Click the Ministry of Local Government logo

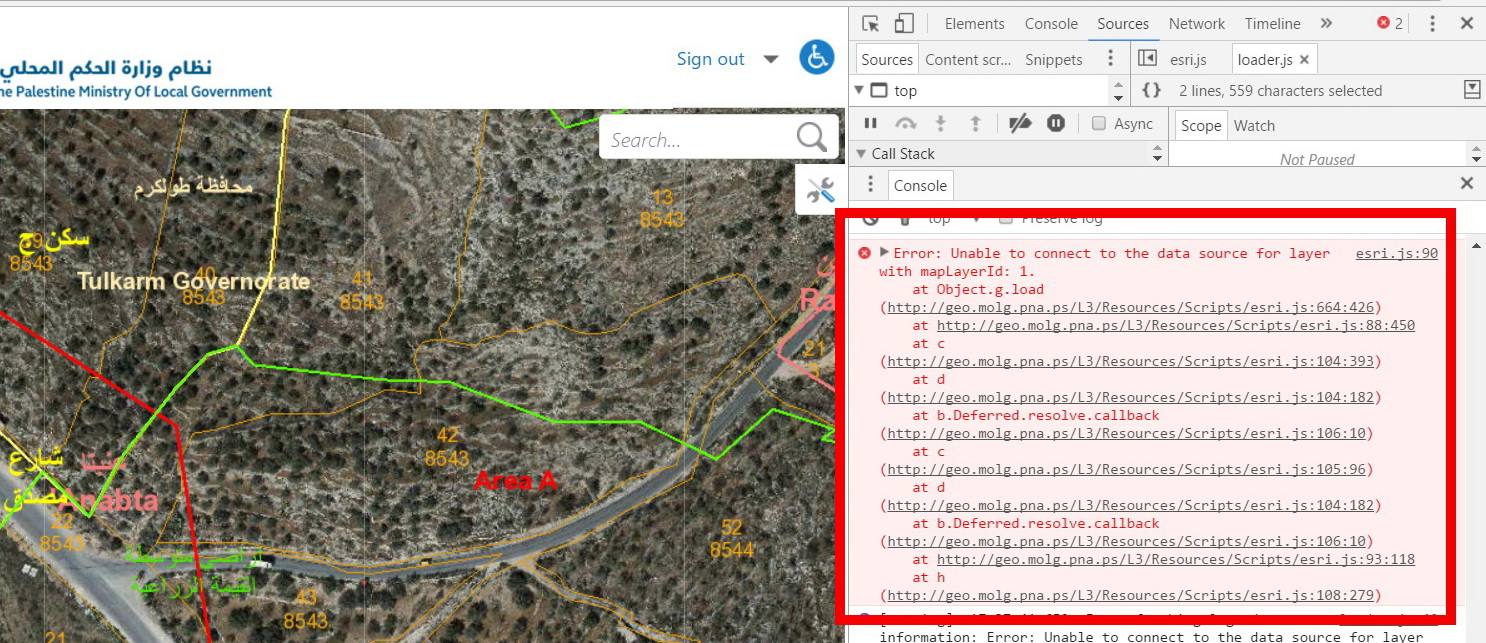click(x=136, y=77)
